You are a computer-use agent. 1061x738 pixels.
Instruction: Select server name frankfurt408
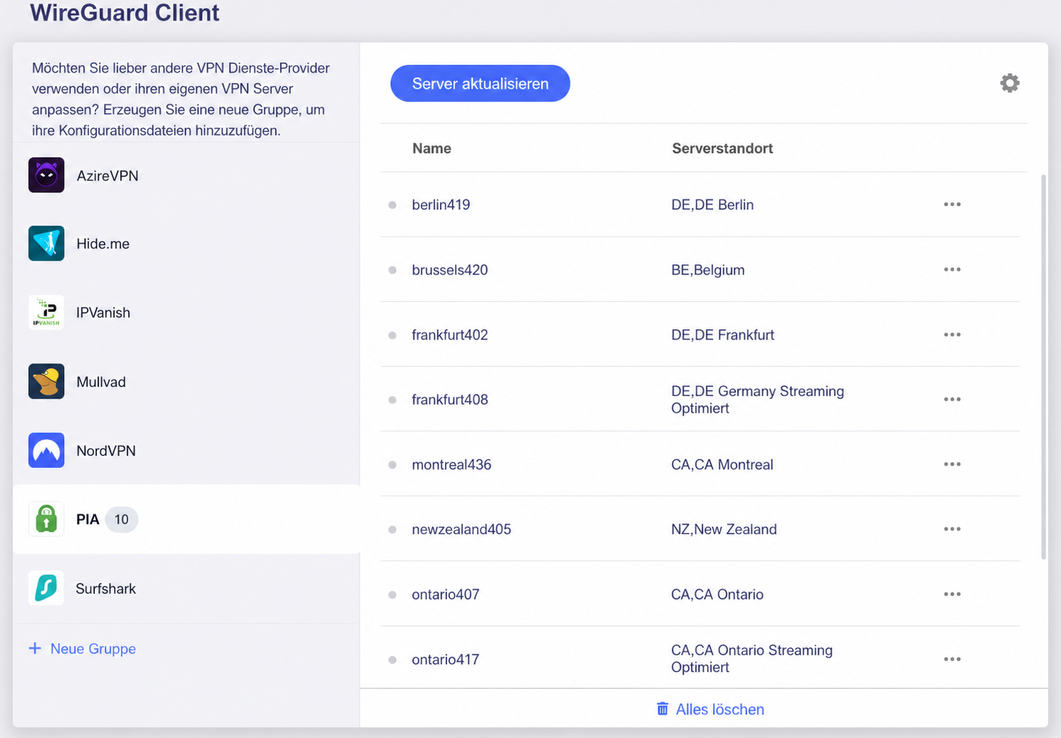pyautogui.click(x=449, y=399)
